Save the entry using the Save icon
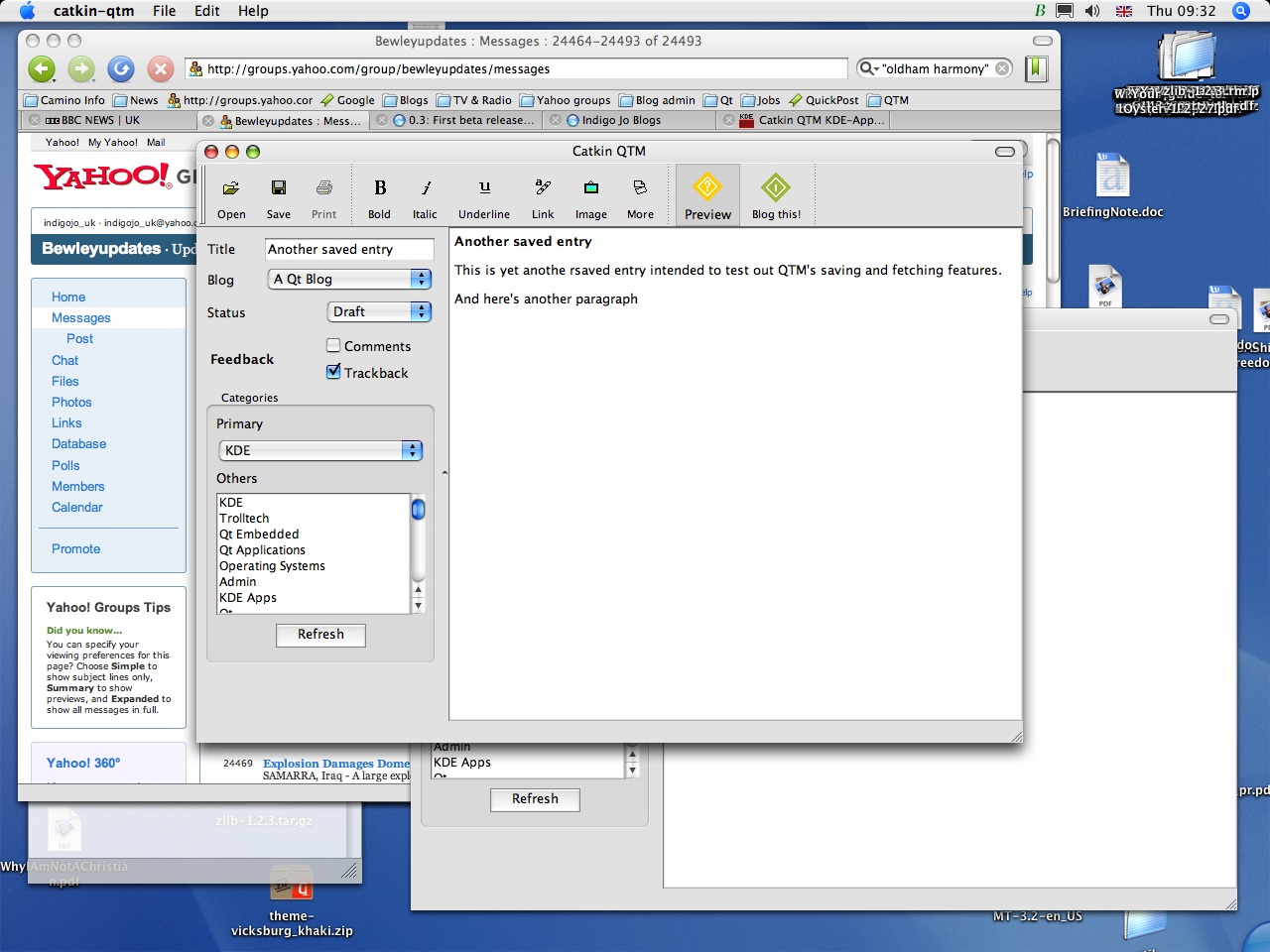1270x952 pixels. (279, 196)
